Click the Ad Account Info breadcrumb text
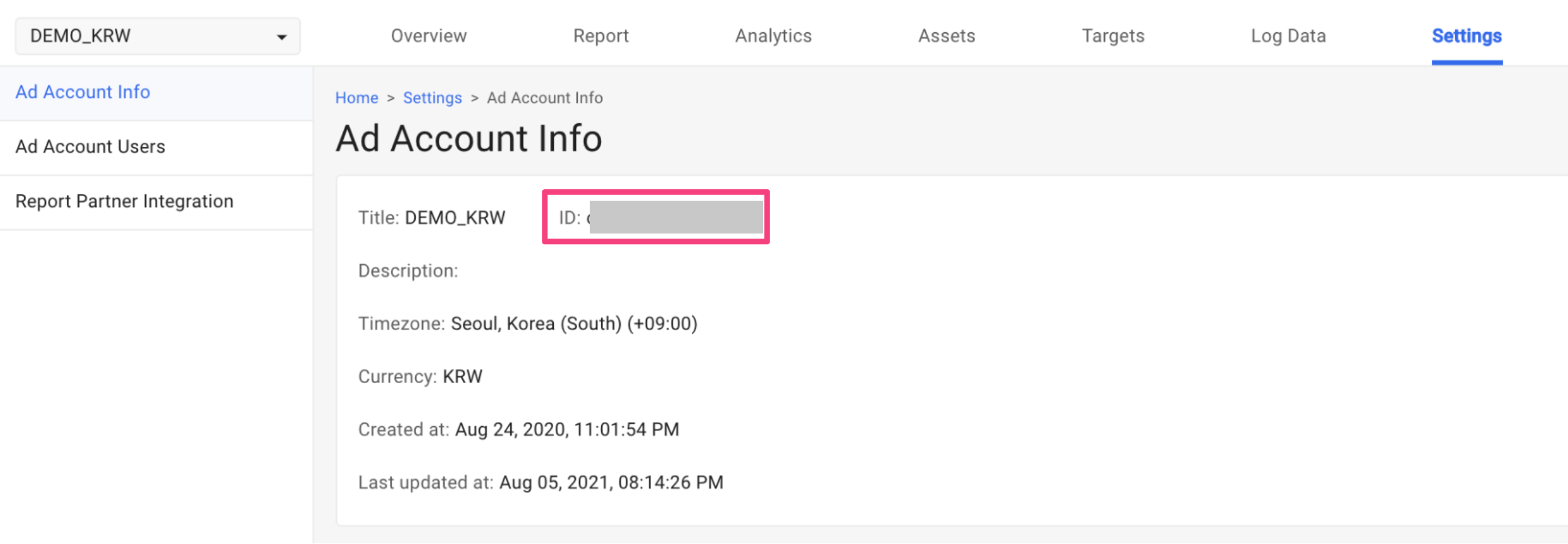This screenshot has height=544, width=1568. pyautogui.click(x=545, y=98)
